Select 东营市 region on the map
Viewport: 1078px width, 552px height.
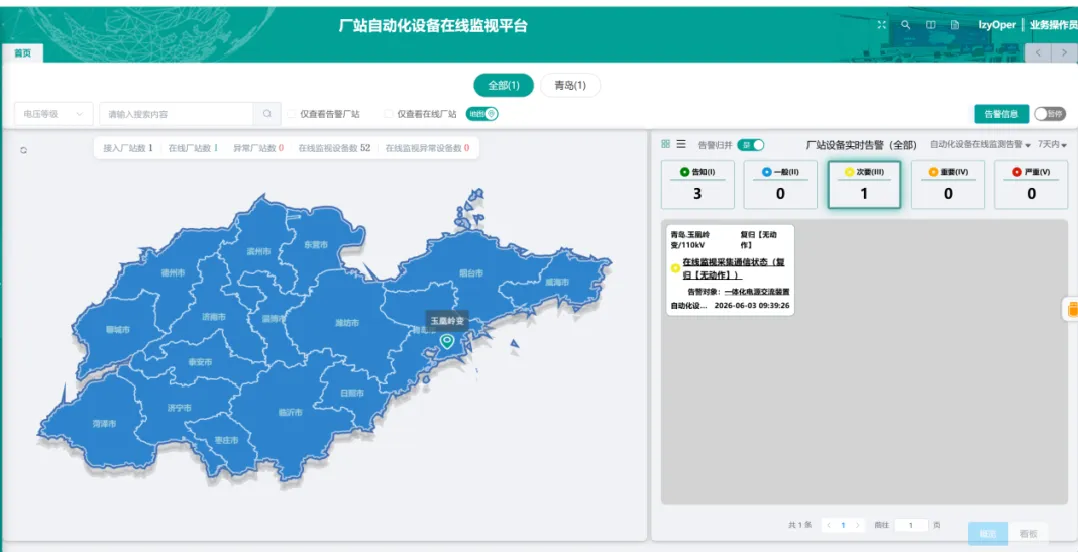pyautogui.click(x=315, y=245)
